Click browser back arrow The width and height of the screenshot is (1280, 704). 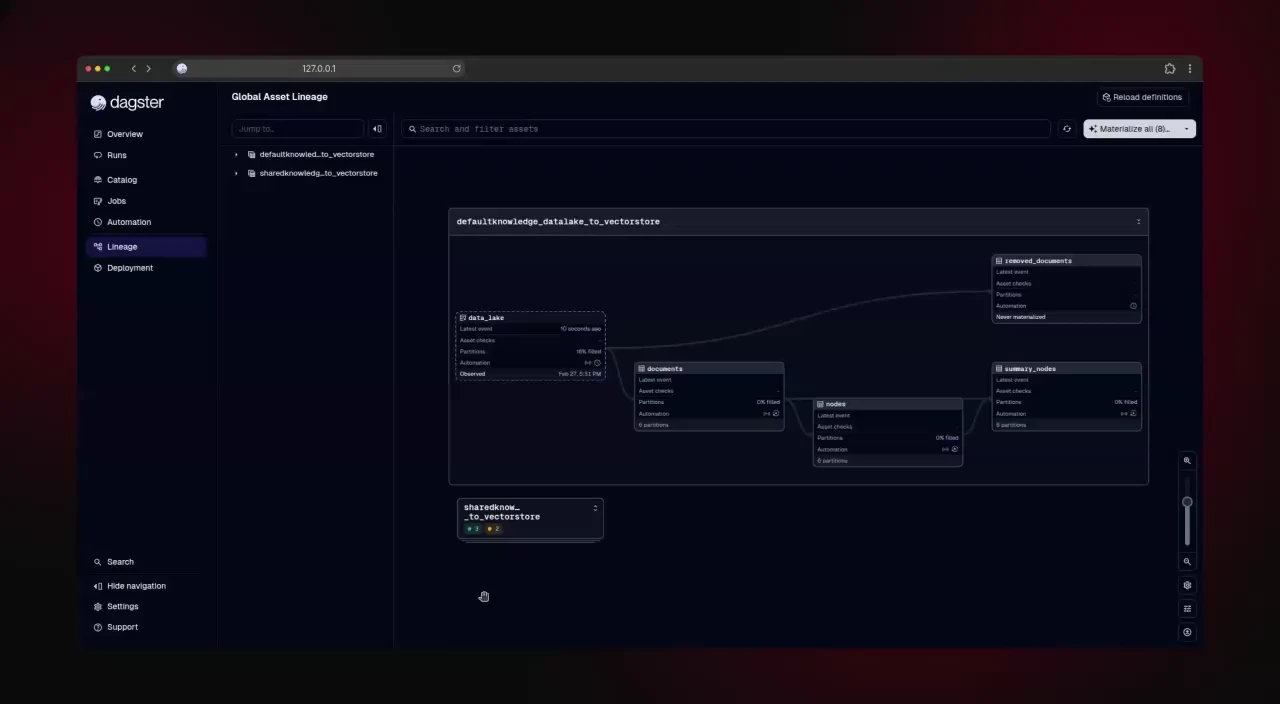coord(134,69)
